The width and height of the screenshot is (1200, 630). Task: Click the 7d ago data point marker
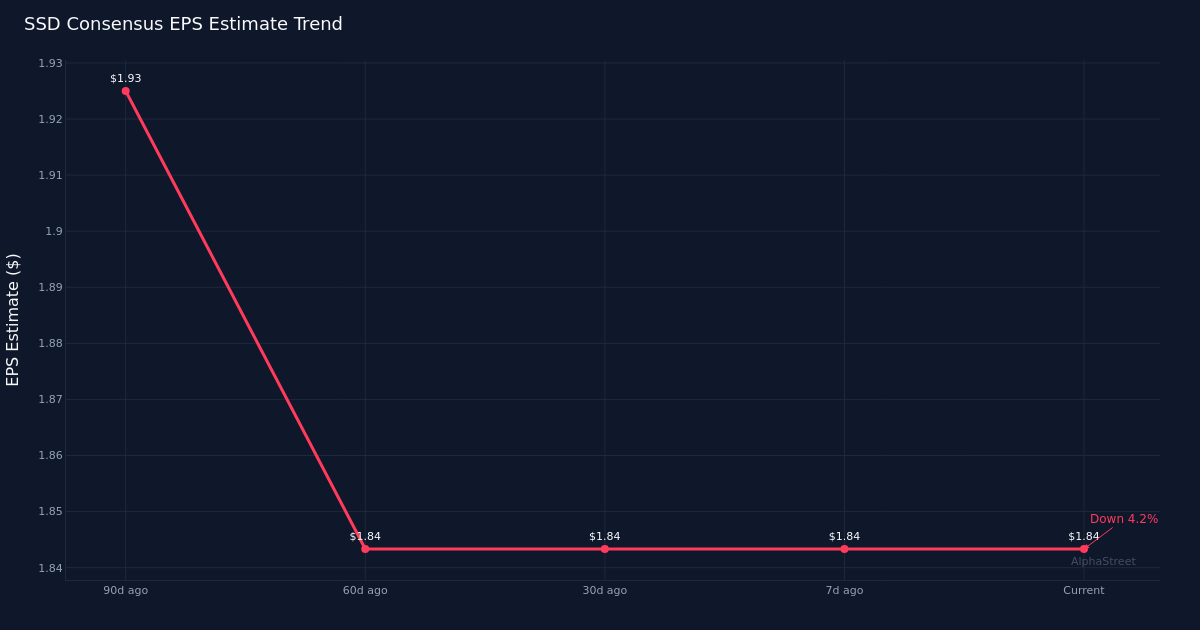[844, 549]
